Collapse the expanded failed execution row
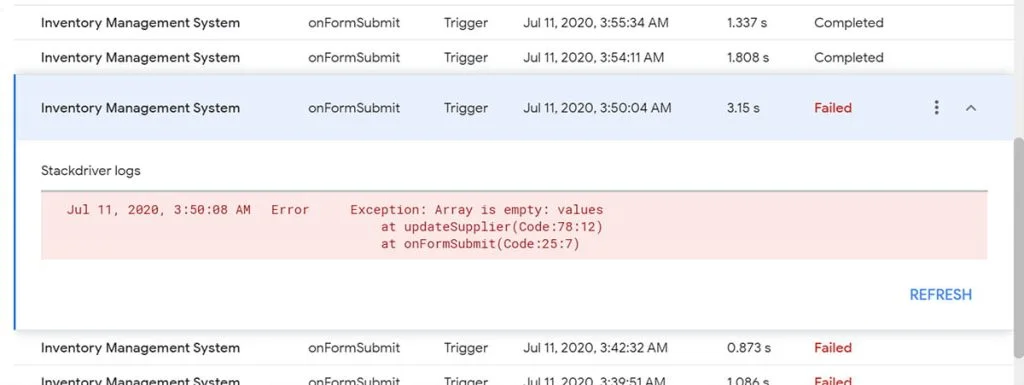The width and height of the screenshot is (1024, 385). coord(971,108)
